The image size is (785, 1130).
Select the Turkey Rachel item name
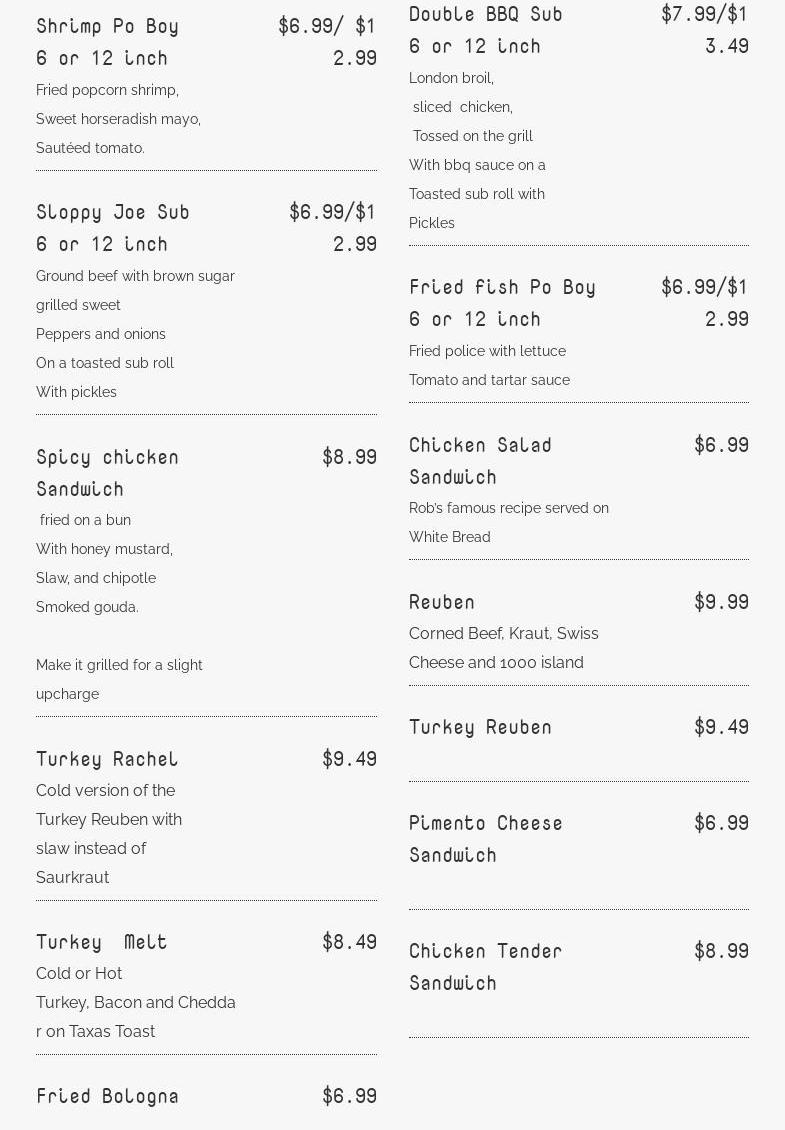coord(107,759)
